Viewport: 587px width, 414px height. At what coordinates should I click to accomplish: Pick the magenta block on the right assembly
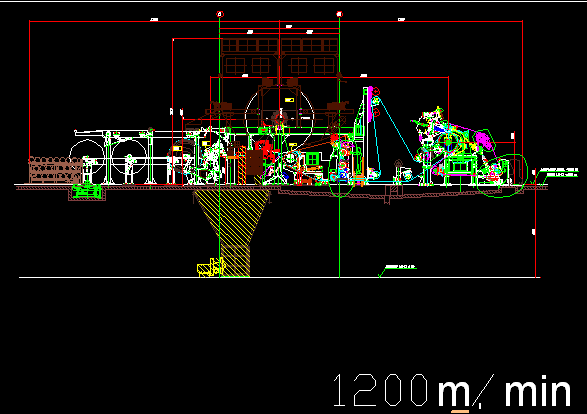(x=485, y=141)
